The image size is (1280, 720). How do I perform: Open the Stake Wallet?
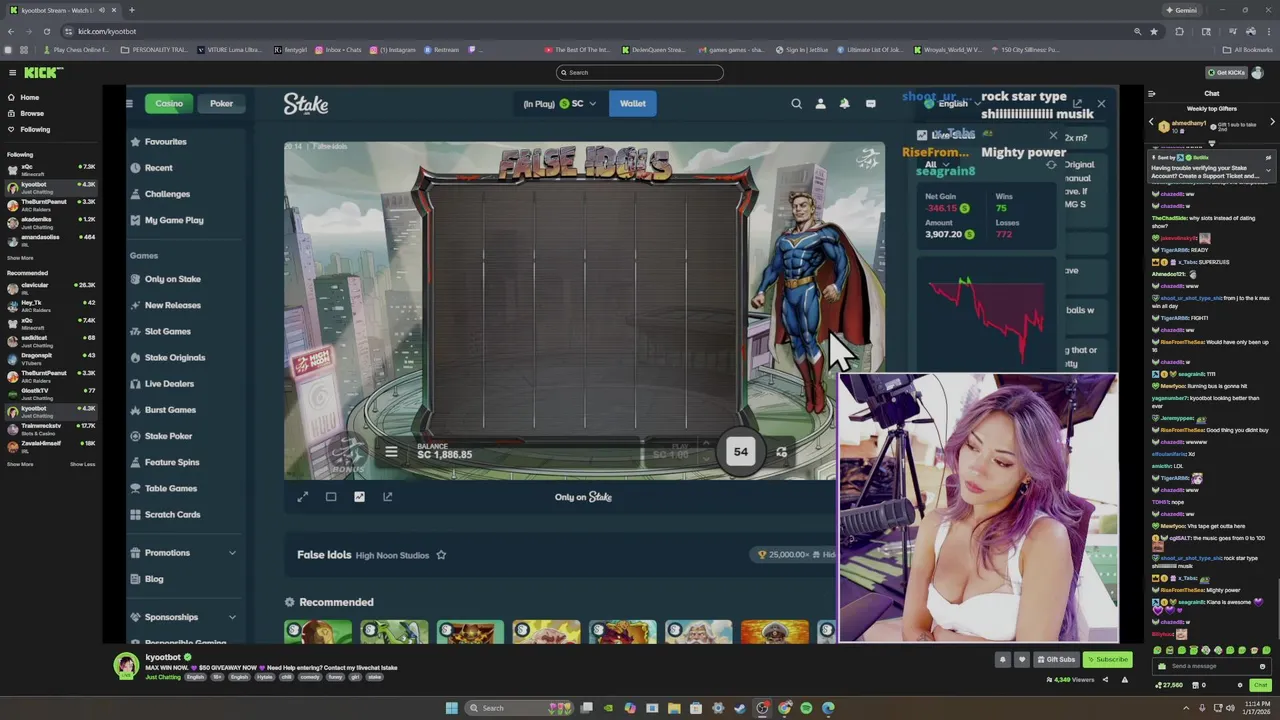tap(632, 103)
